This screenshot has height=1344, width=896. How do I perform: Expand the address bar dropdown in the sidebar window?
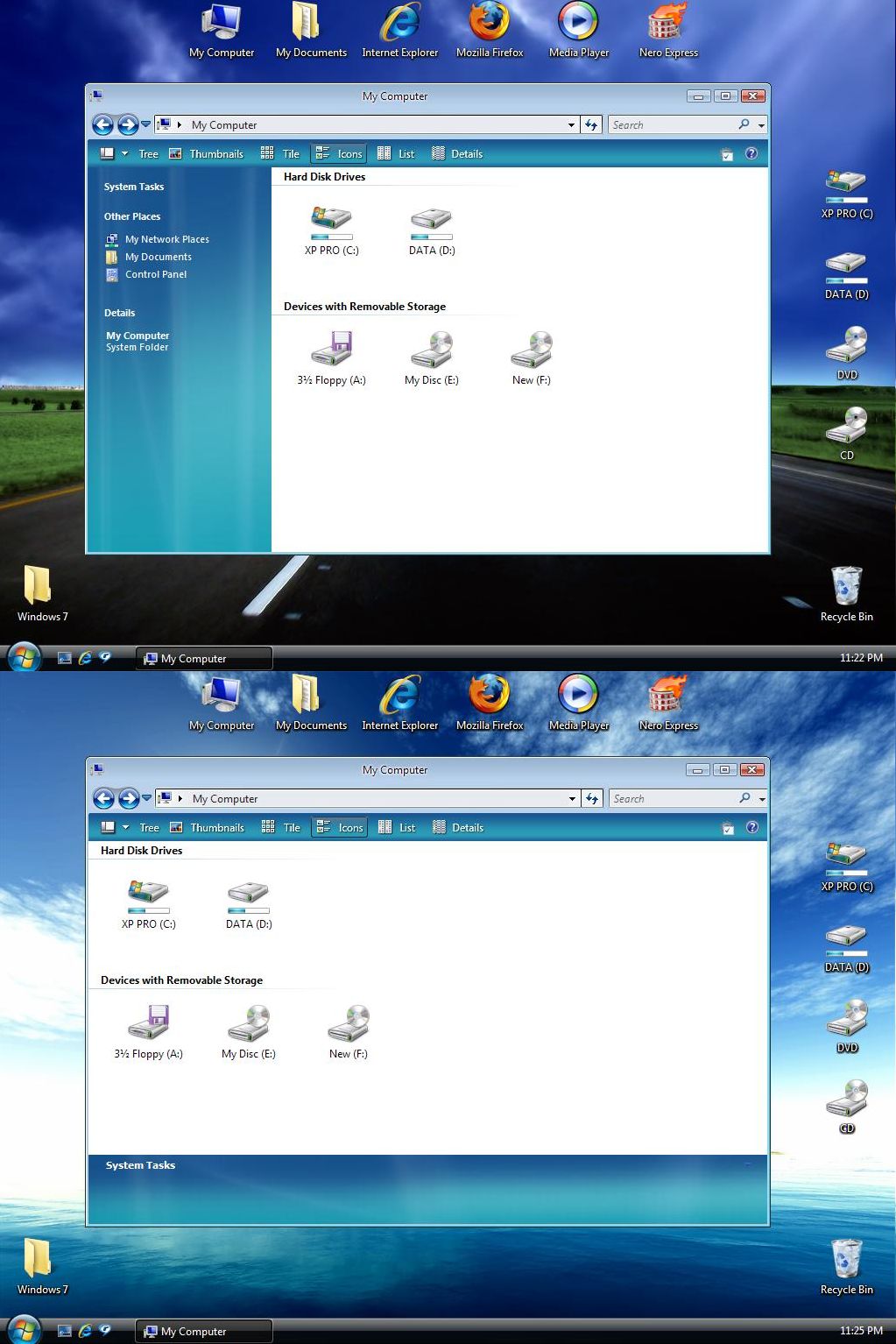tap(571, 125)
